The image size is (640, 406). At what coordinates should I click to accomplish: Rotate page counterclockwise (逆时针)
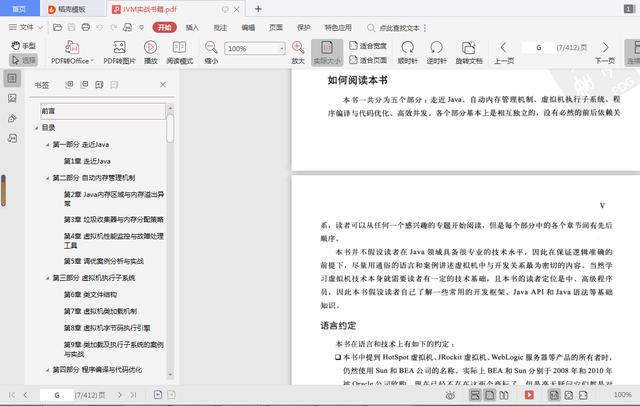436,52
